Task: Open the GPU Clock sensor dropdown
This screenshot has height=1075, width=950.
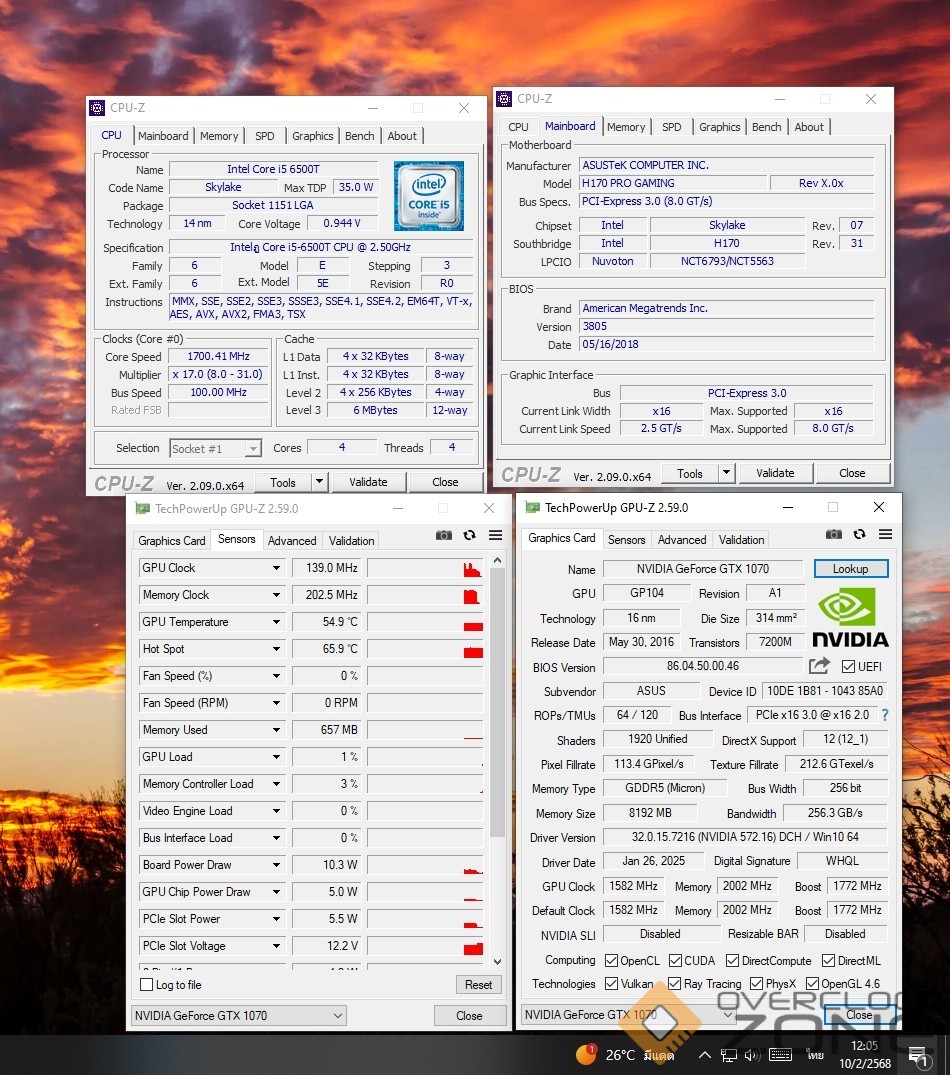Action: click(276, 568)
